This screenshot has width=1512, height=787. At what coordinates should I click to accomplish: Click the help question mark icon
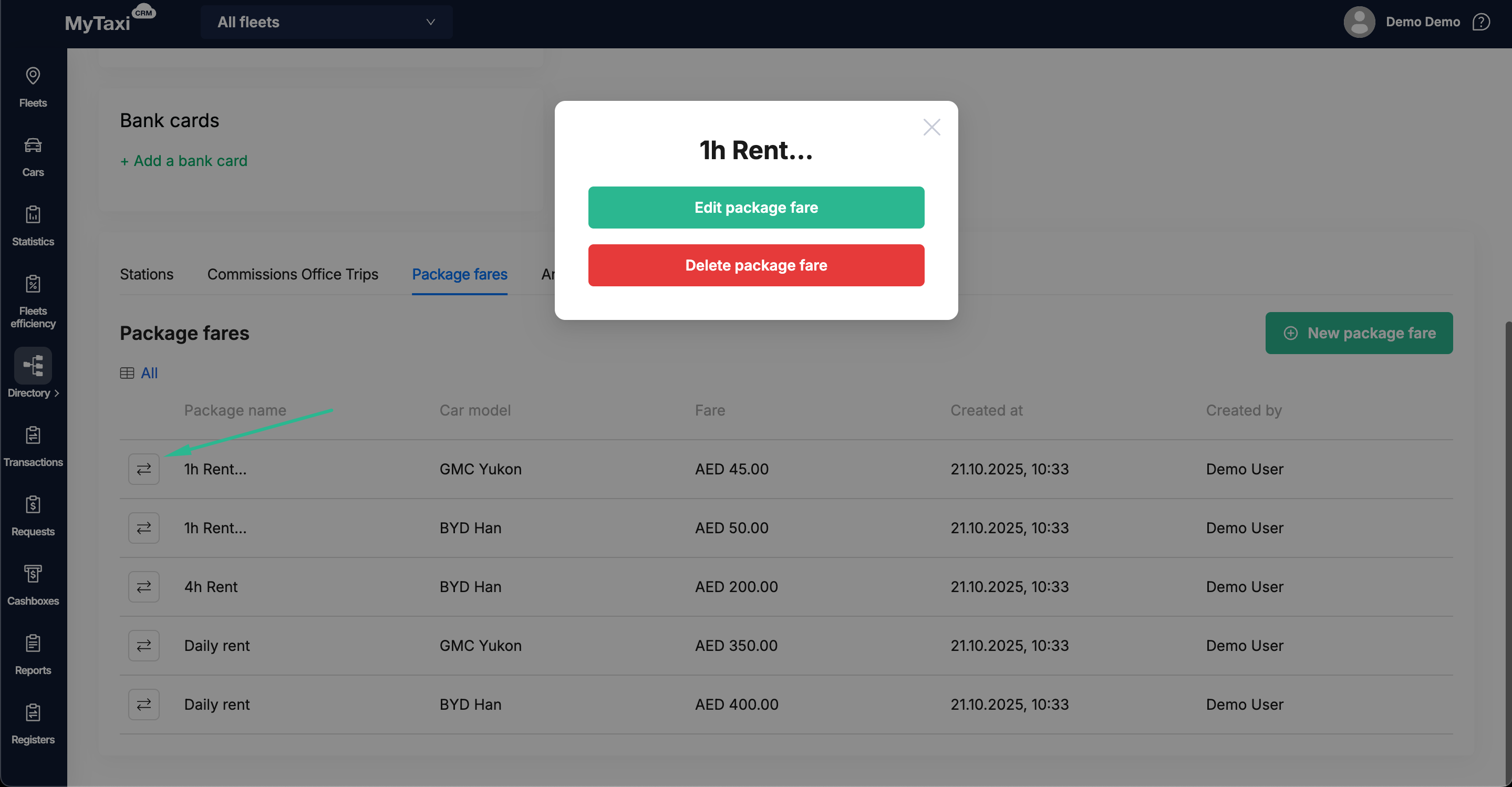click(1481, 22)
